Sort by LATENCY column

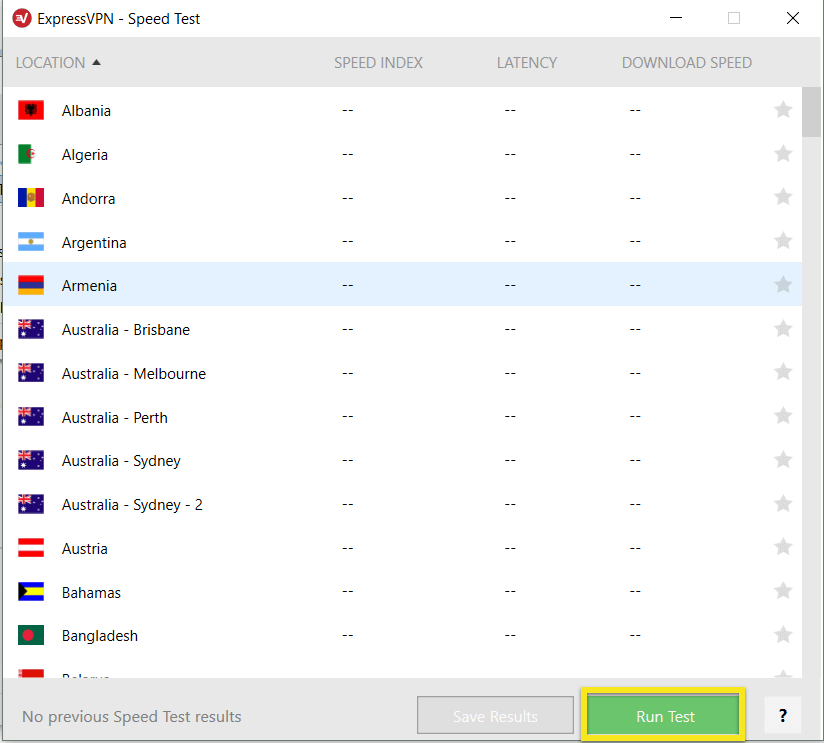(x=527, y=63)
